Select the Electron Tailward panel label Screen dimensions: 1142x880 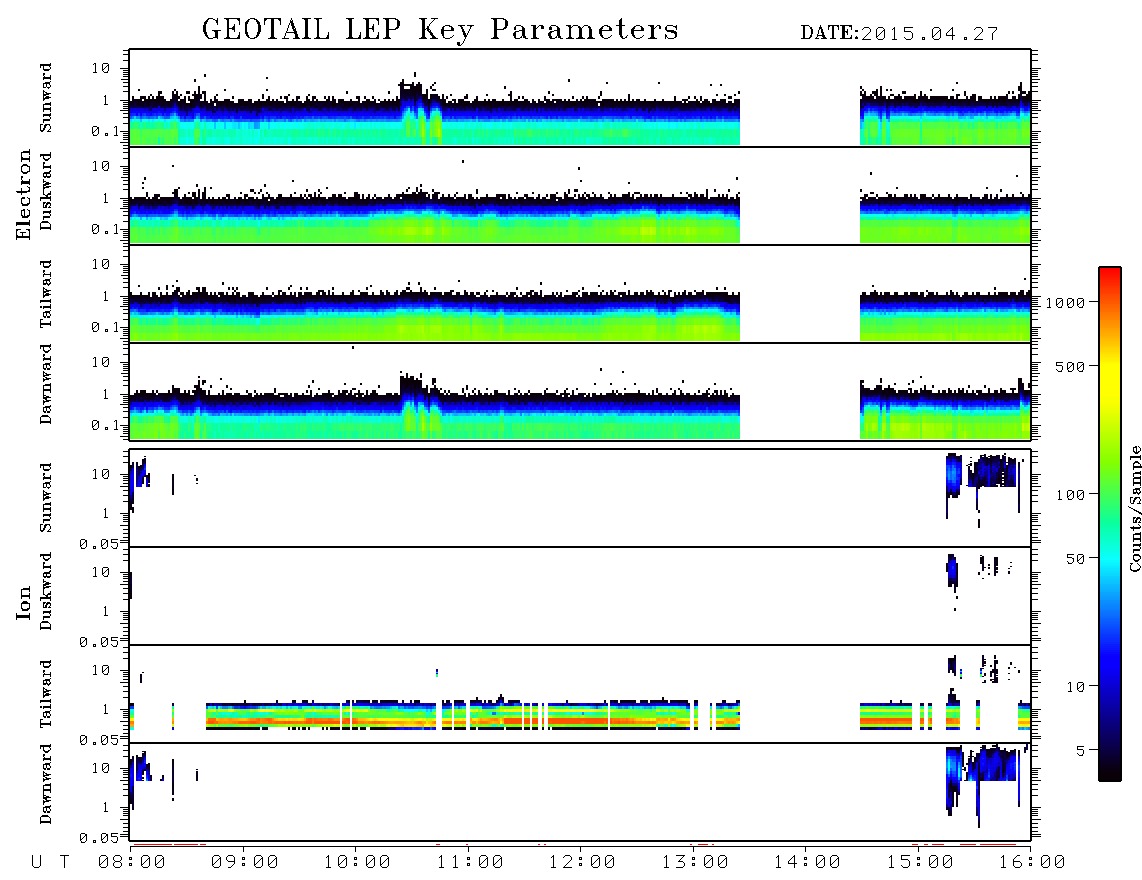click(46, 294)
